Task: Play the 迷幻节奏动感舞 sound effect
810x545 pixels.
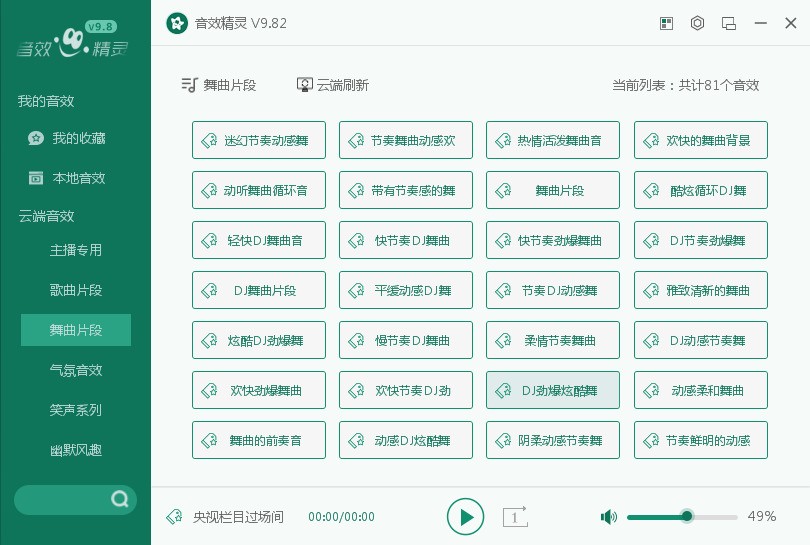Action: pos(259,140)
